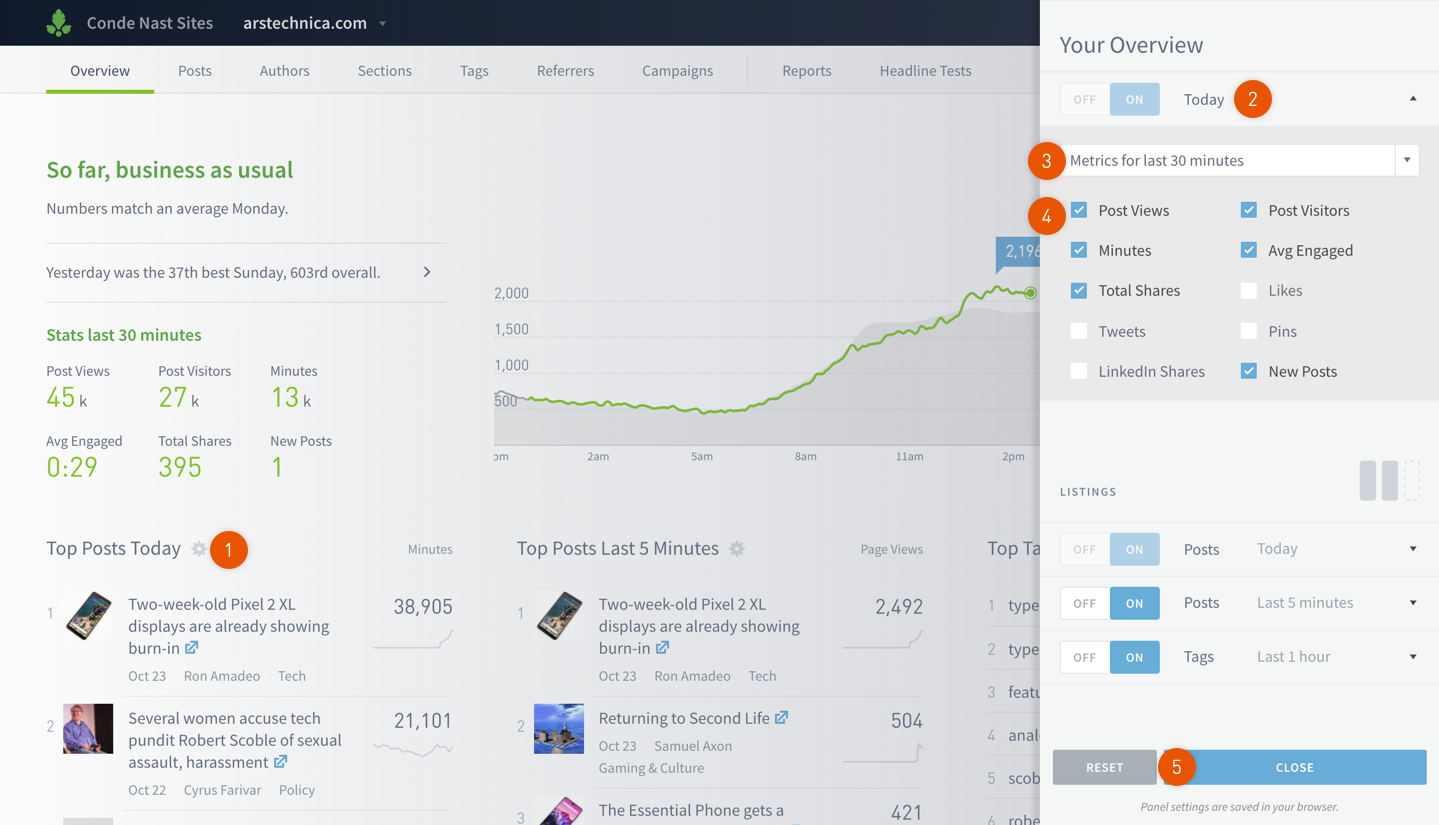Viewport: 1439px width, 825px height.
Task: Open The Essential Phone gets a post
Action: pos(691,810)
